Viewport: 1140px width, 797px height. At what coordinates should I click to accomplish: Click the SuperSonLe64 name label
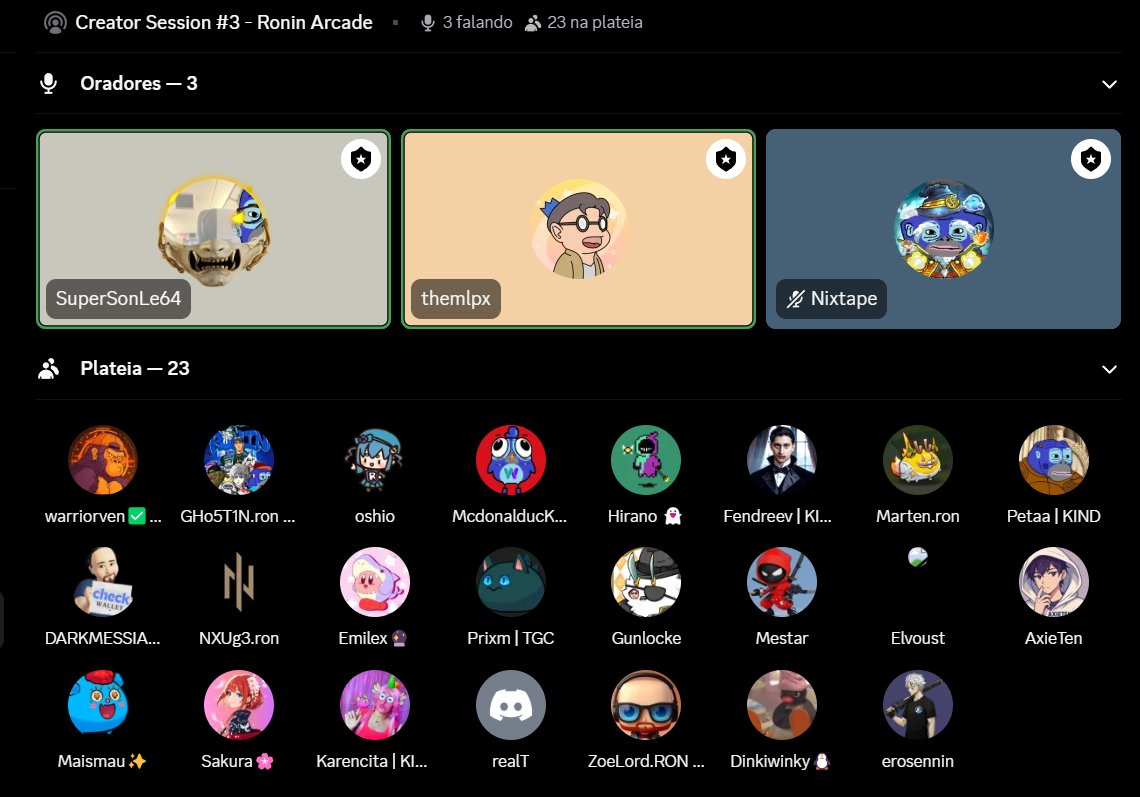(117, 298)
